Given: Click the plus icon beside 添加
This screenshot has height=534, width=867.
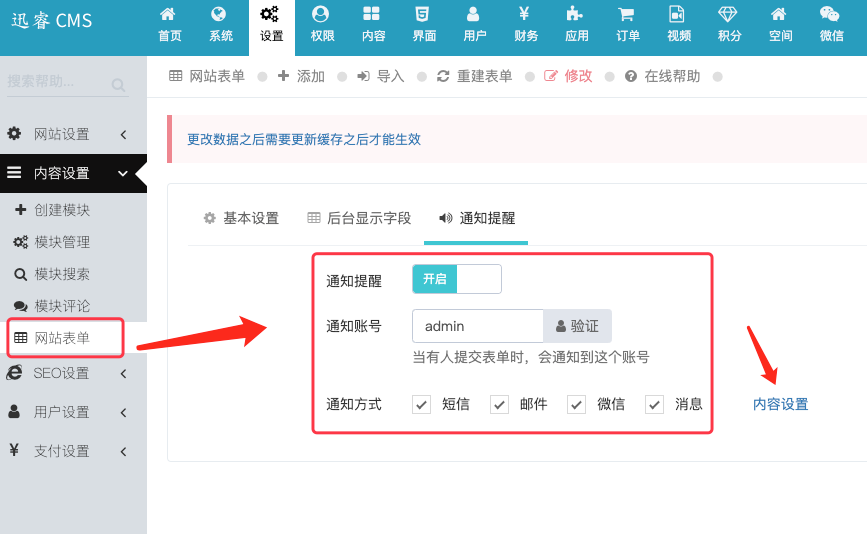Looking at the screenshot, I should coord(283,76).
